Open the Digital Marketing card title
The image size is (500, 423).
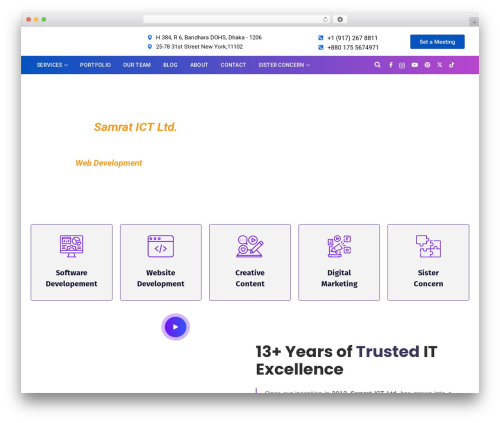[x=339, y=278]
